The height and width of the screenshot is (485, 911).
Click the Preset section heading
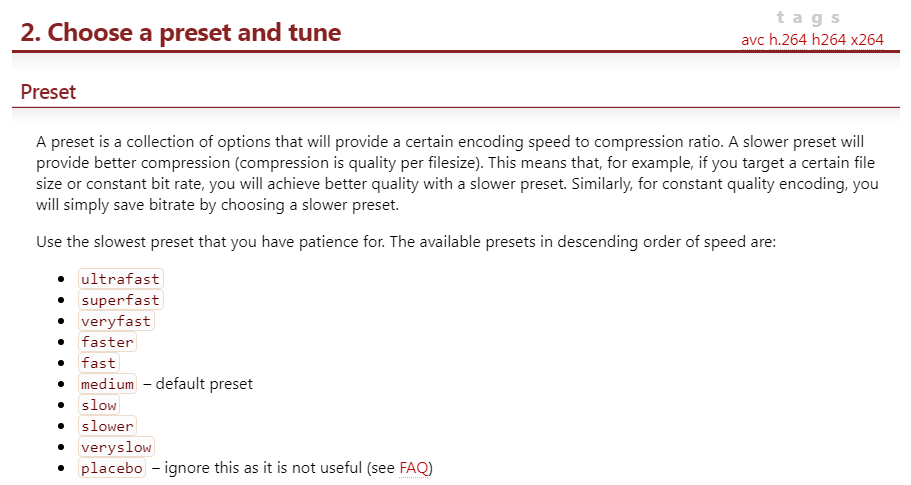pos(48,92)
